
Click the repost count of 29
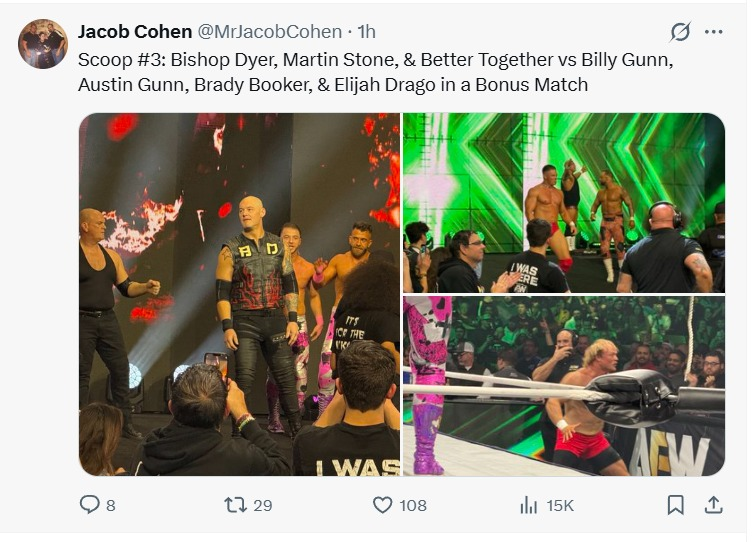click(x=262, y=506)
